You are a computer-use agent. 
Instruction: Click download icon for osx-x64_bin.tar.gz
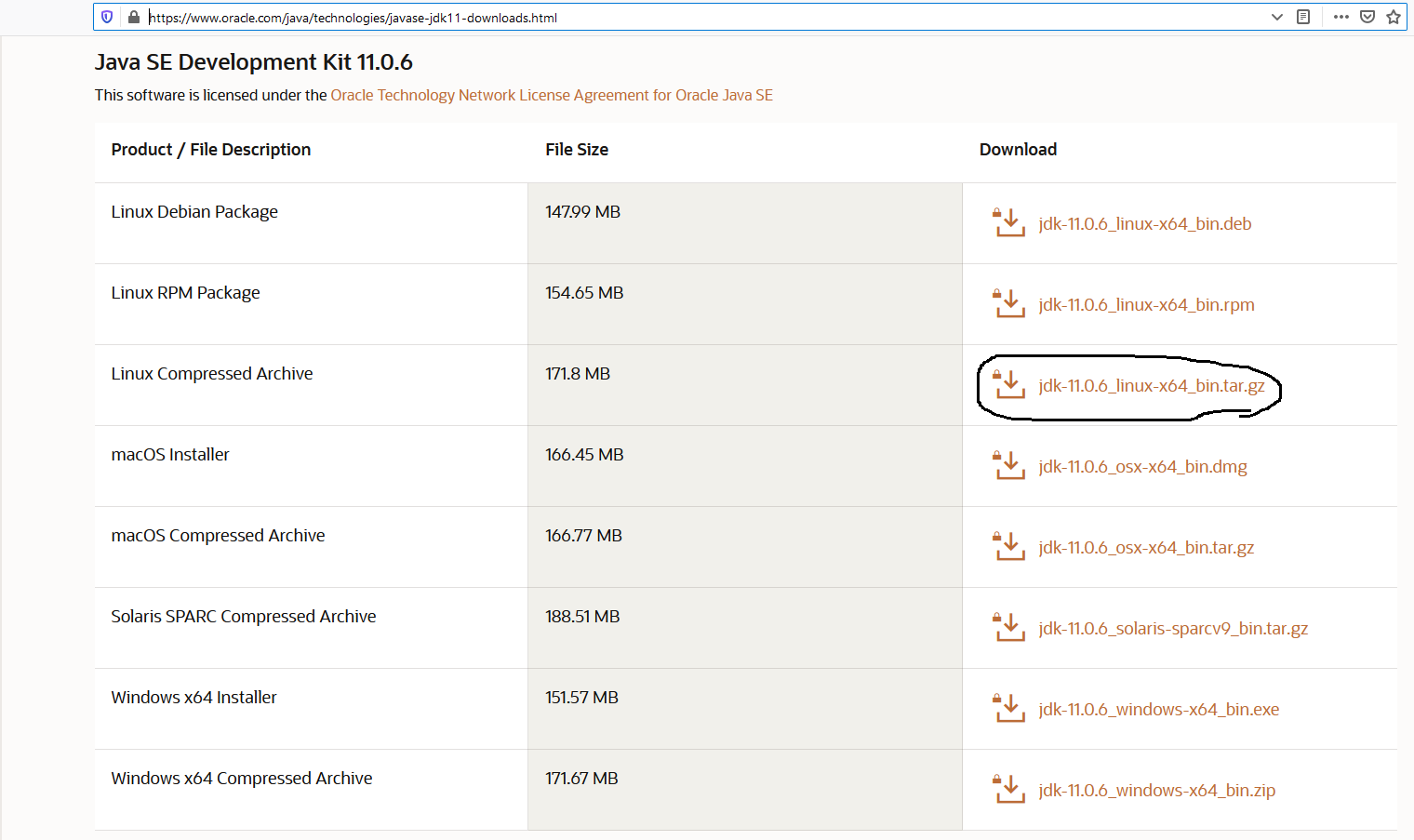[1009, 546]
